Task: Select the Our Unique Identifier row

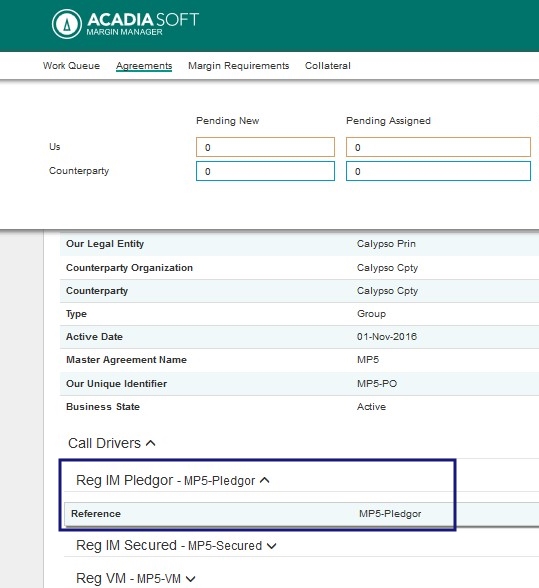Action: coord(299,384)
